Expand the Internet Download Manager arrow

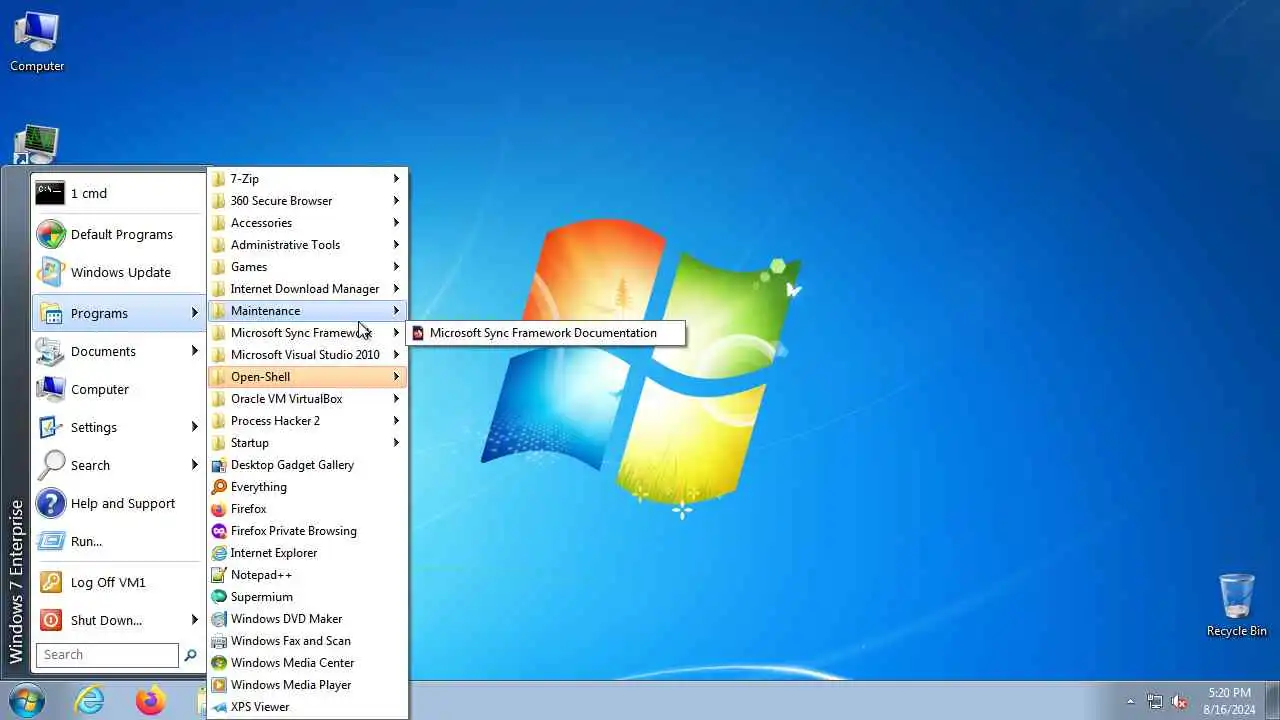point(396,289)
